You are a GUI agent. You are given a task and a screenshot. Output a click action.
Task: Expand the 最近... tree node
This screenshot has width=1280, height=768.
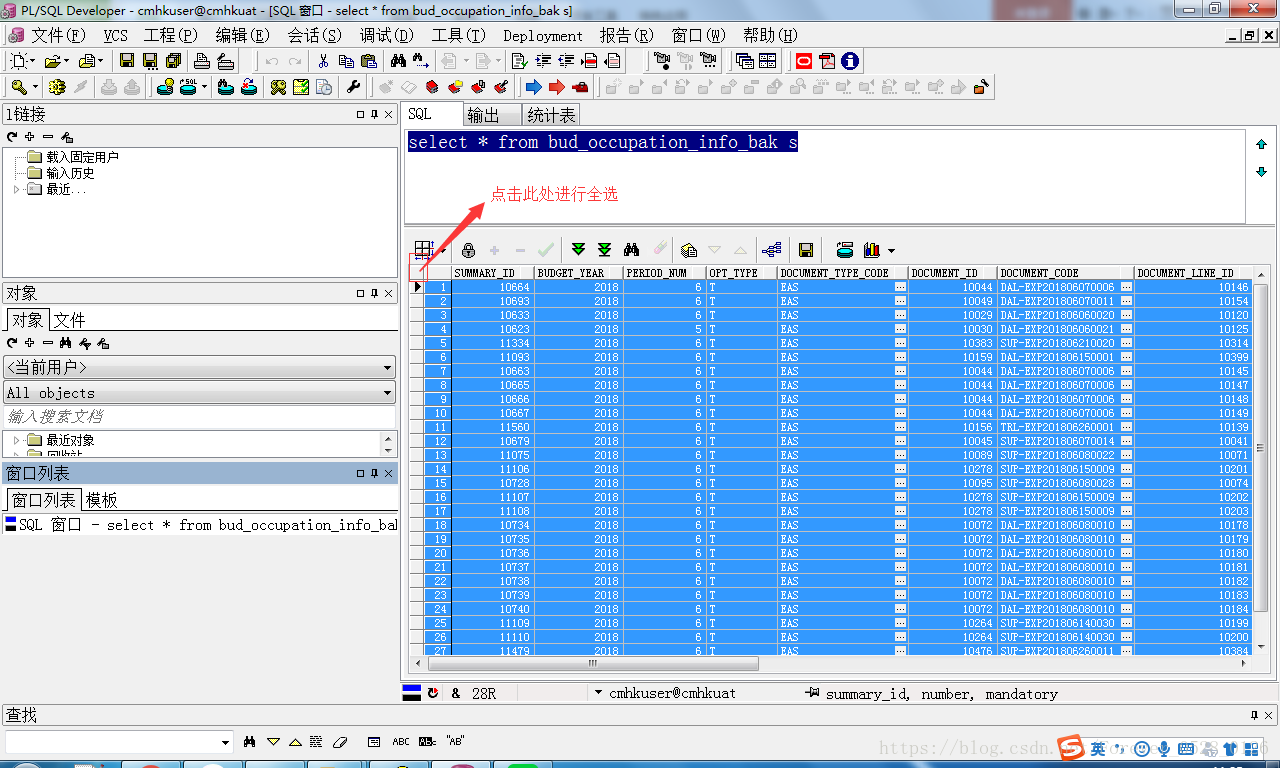(x=17, y=189)
